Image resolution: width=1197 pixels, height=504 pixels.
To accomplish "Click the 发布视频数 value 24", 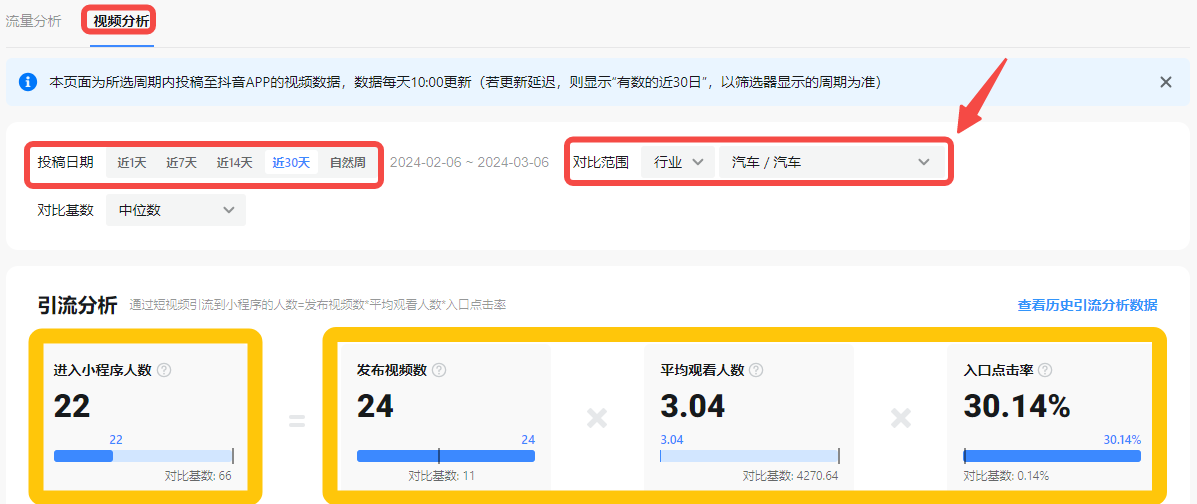I will pyautogui.click(x=375, y=406).
